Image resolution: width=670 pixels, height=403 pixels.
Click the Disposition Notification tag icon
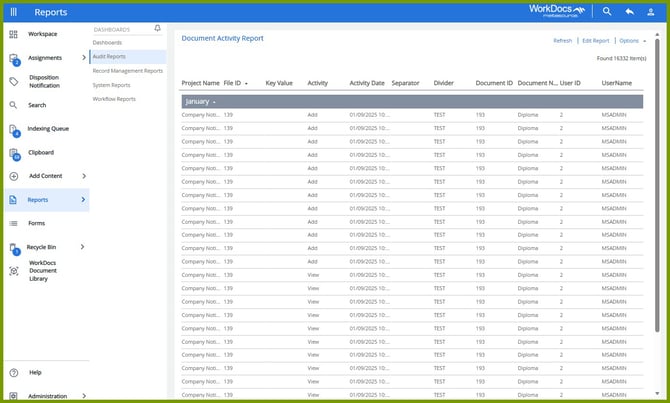pyautogui.click(x=14, y=81)
